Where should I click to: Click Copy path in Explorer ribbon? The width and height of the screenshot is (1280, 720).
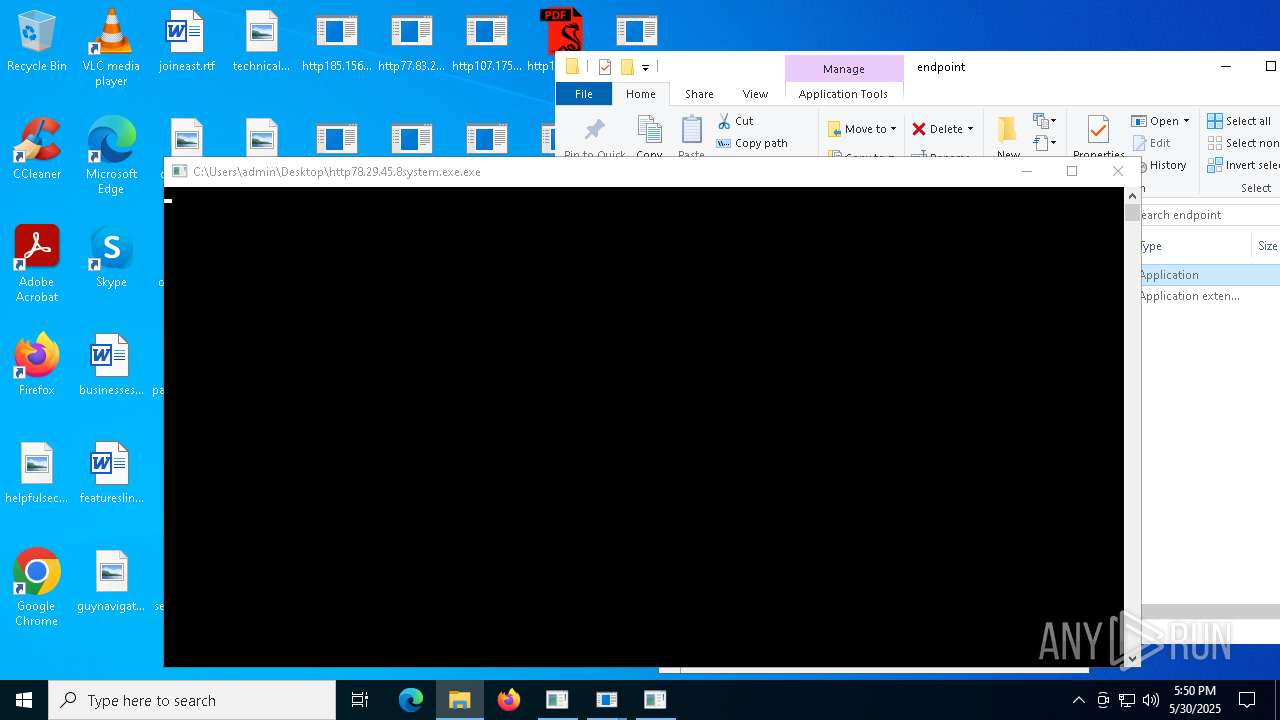(752, 143)
